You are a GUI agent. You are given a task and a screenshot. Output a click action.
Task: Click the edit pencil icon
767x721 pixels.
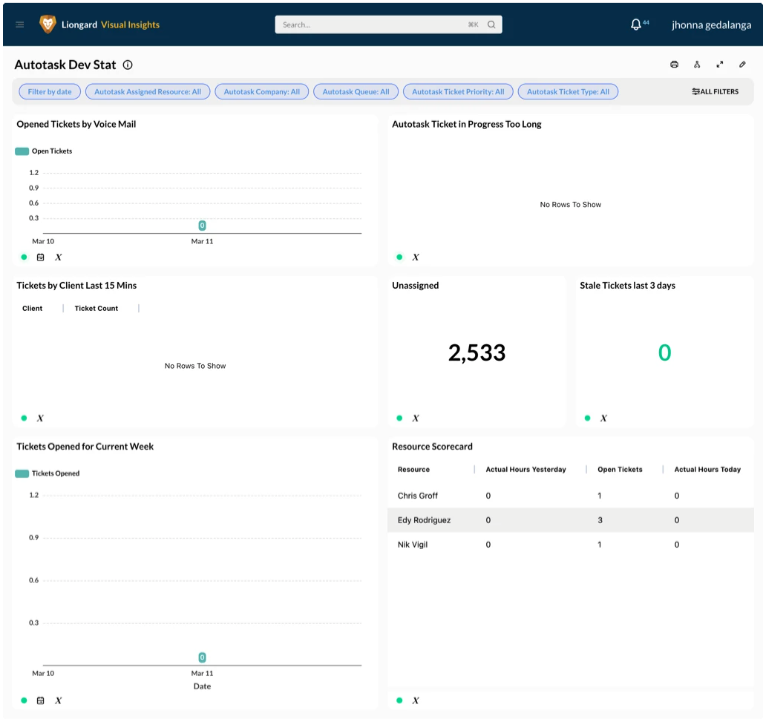tap(743, 65)
